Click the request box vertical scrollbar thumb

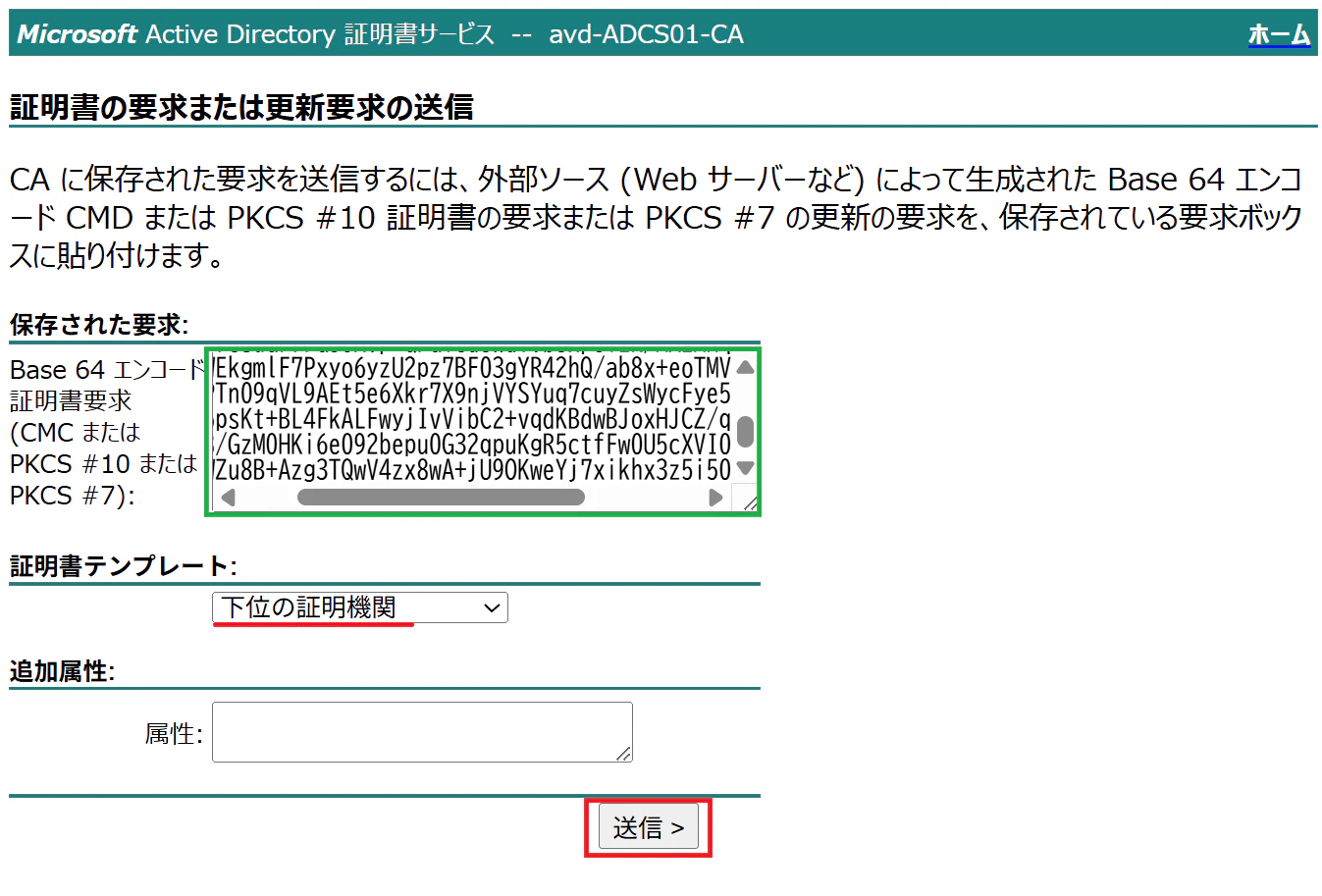click(745, 432)
